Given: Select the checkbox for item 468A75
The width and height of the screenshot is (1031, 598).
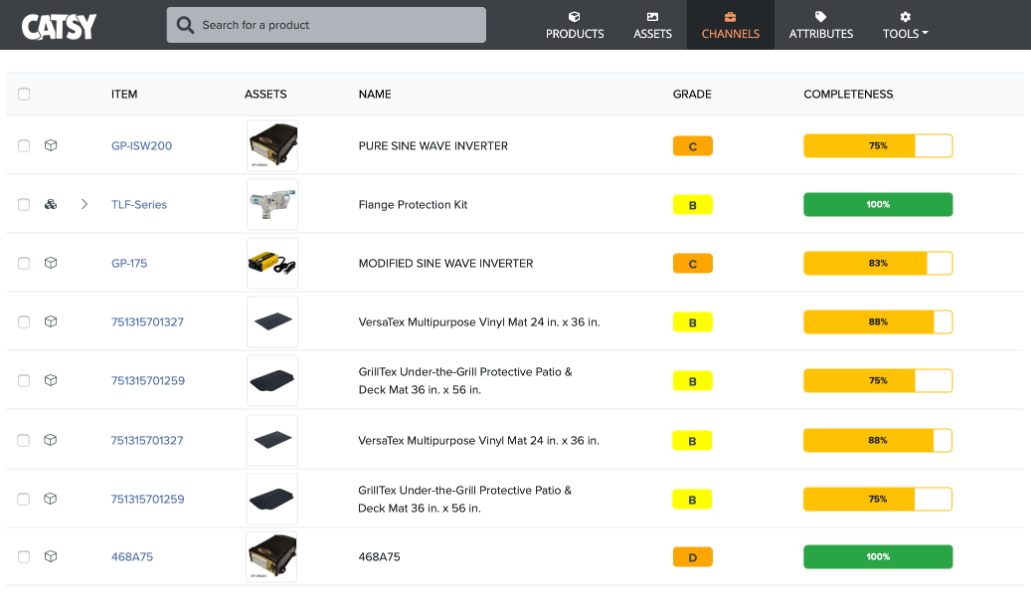Looking at the screenshot, I should click(24, 557).
